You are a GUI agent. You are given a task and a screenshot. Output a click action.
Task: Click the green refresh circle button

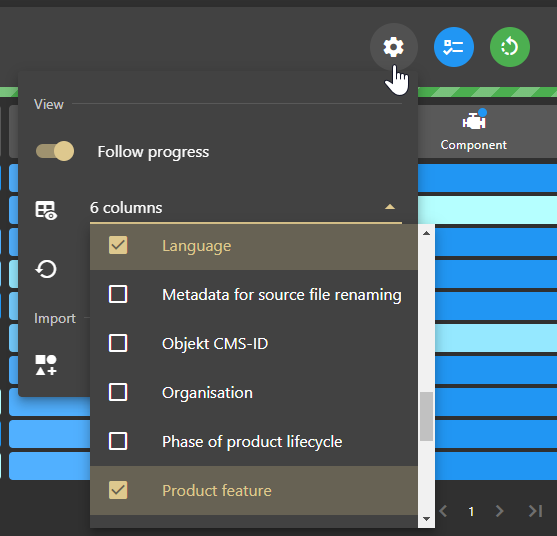tap(510, 47)
